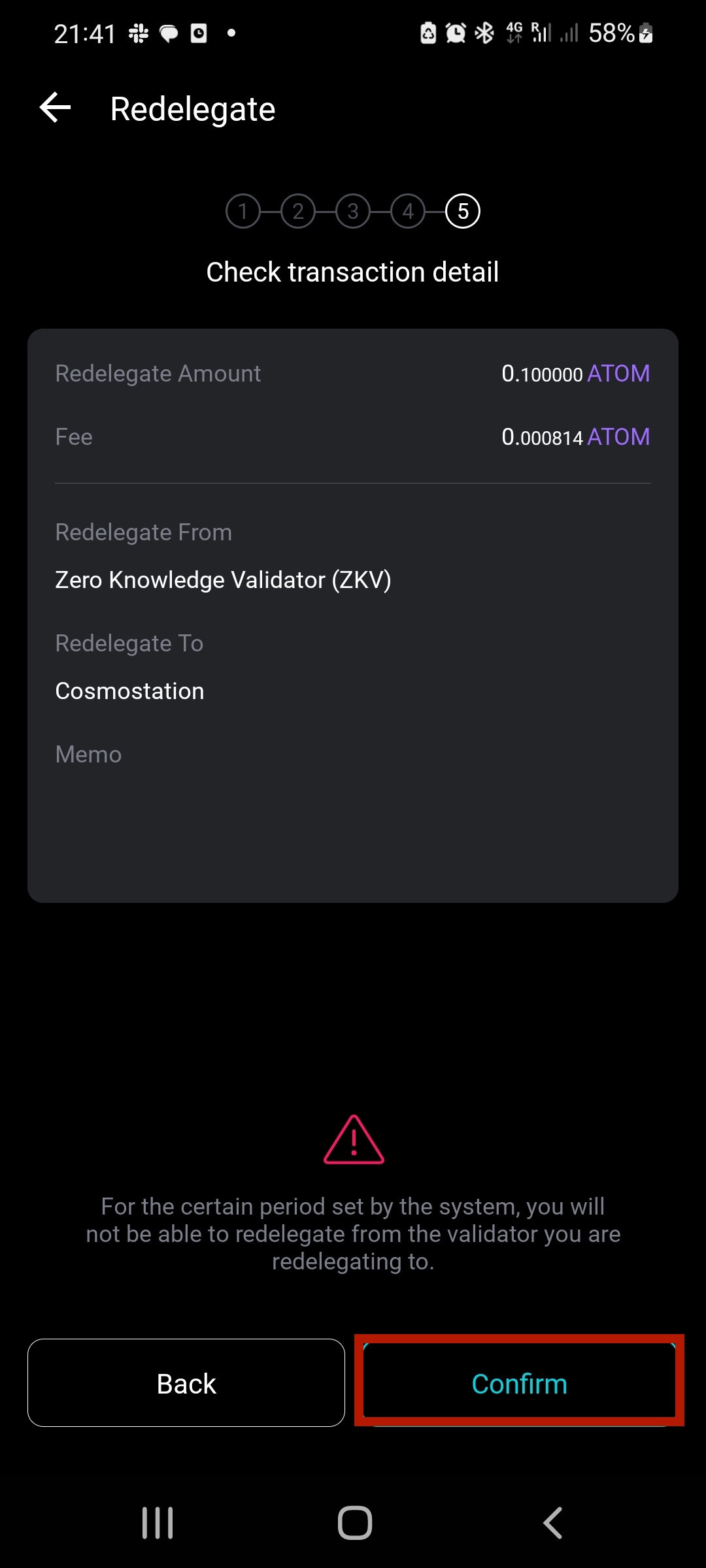Tap the Cosmostation validator name

[130, 691]
